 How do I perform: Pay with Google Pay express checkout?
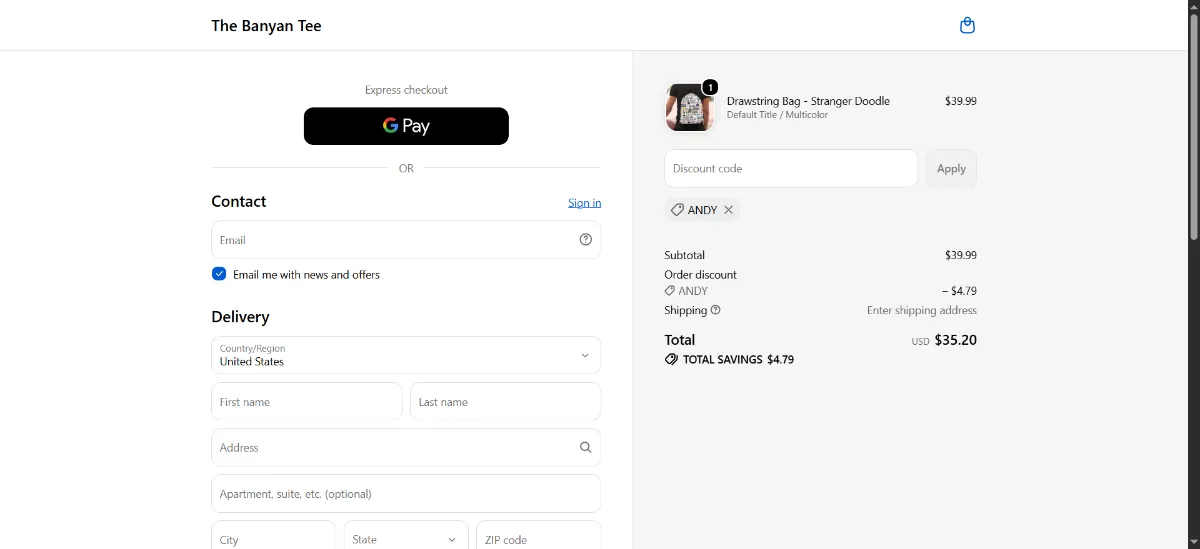point(406,126)
